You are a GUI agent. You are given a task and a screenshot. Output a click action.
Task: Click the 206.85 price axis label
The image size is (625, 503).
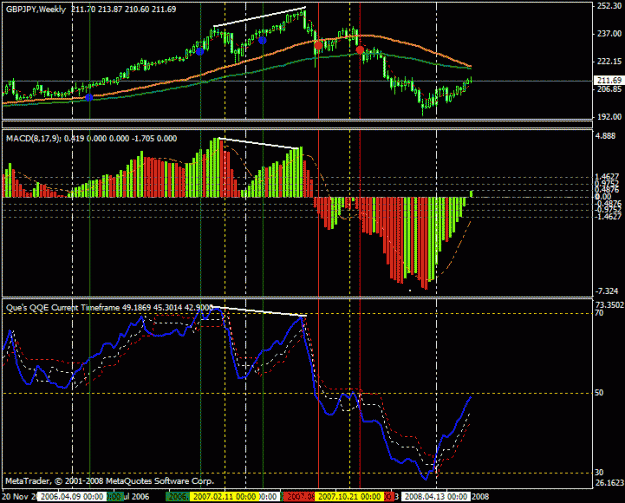click(609, 89)
